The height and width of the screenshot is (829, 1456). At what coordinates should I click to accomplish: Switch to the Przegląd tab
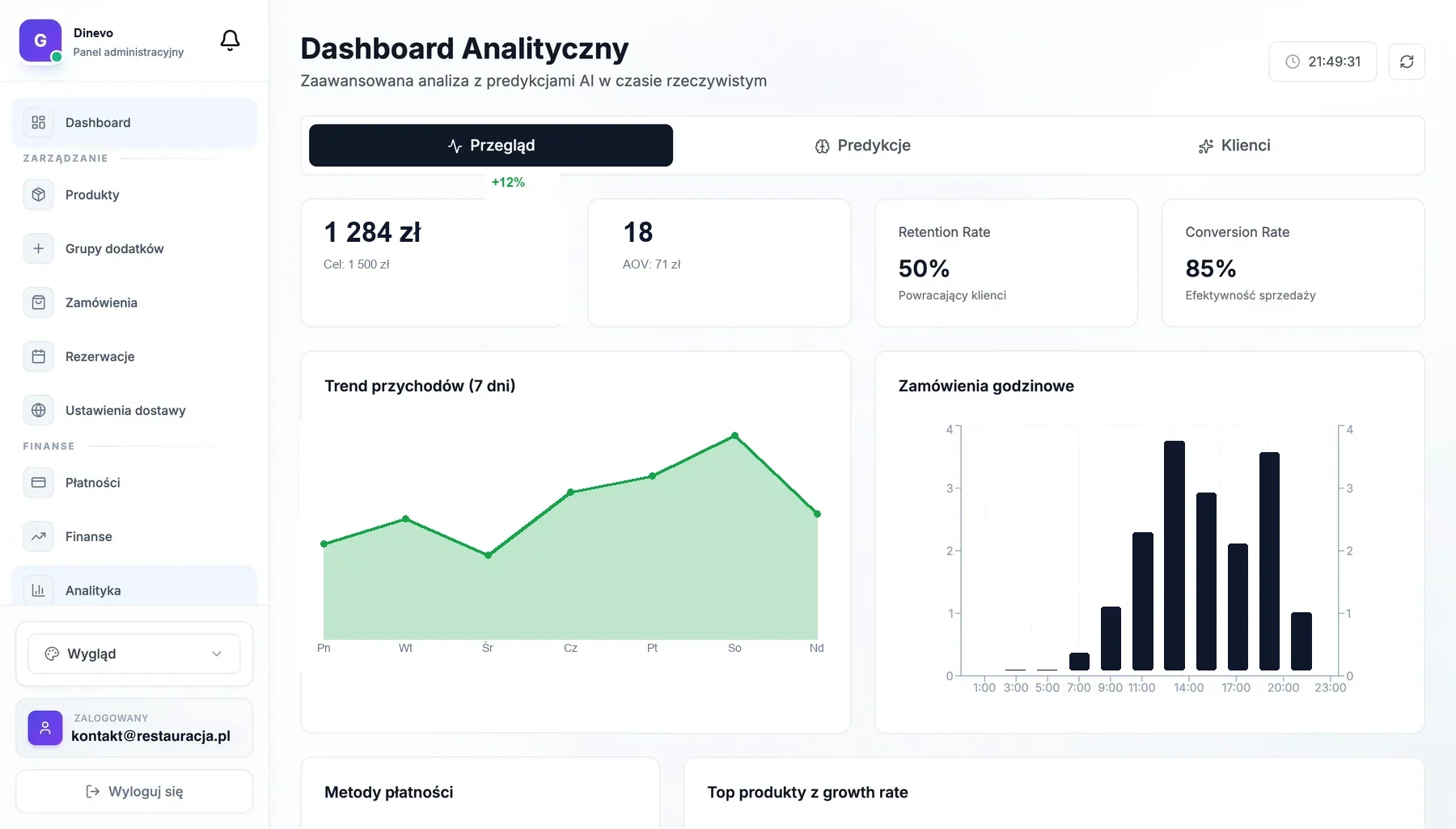tap(491, 146)
